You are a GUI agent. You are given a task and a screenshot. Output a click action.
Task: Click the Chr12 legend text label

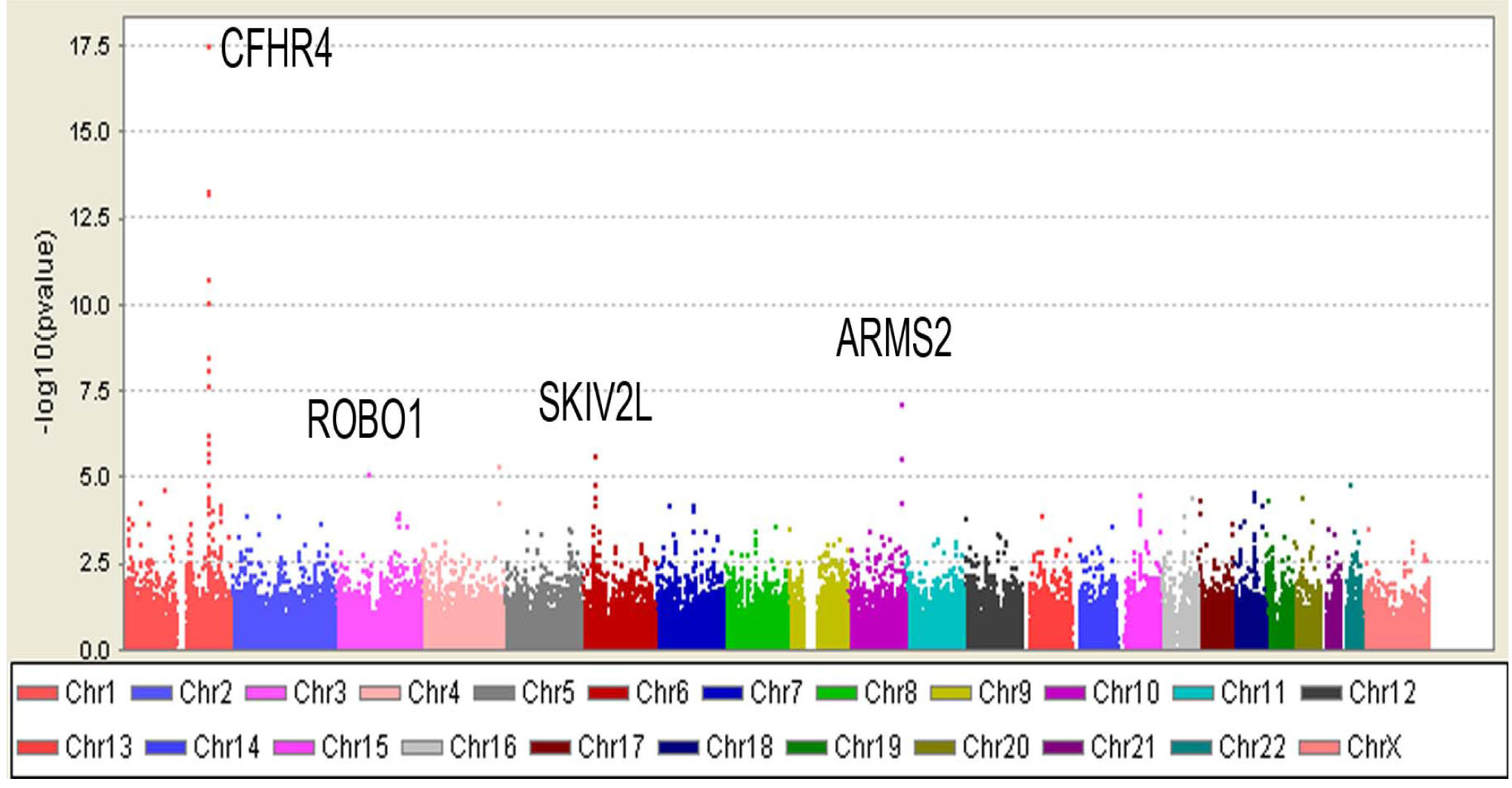[x=1381, y=693]
